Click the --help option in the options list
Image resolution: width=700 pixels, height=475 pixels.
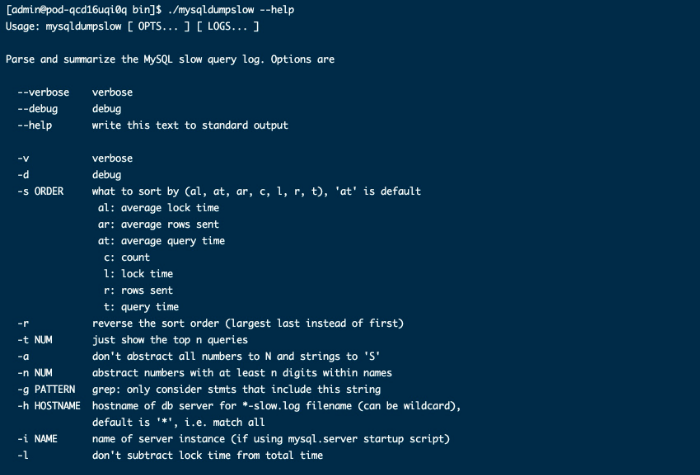pyautogui.click(x=35, y=125)
